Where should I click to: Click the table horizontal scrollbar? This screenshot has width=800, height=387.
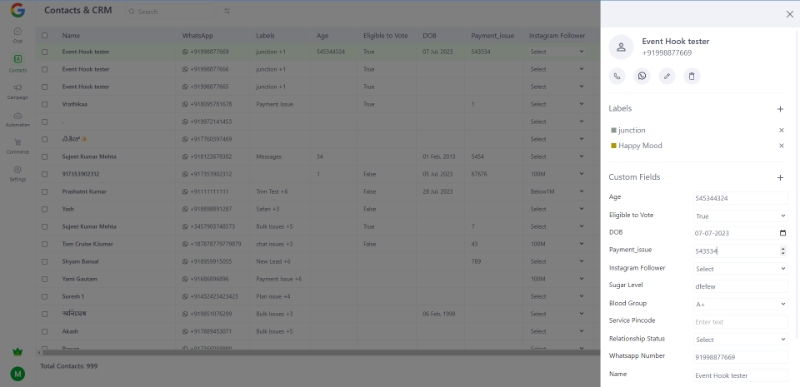[320, 352]
